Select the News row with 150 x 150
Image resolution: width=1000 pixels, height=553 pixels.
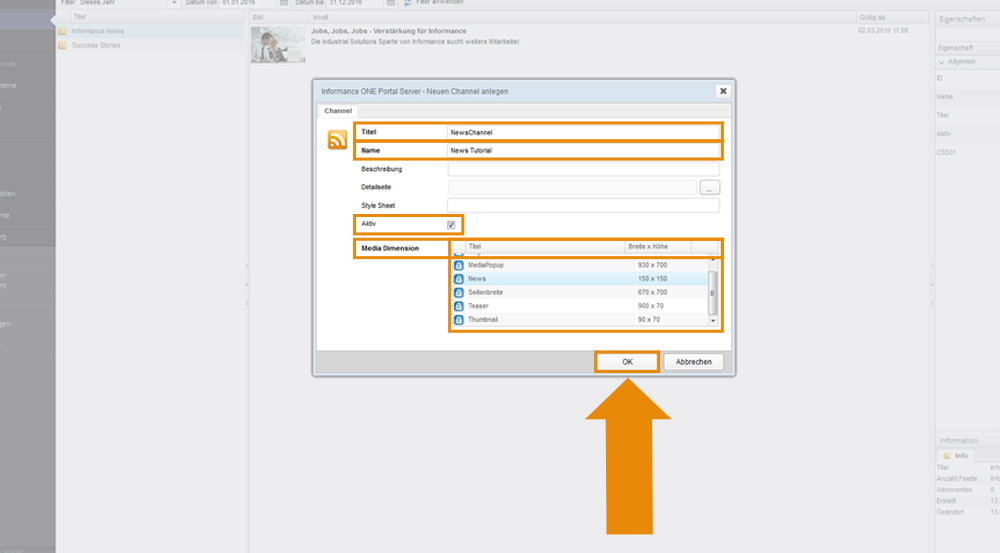(x=580, y=279)
